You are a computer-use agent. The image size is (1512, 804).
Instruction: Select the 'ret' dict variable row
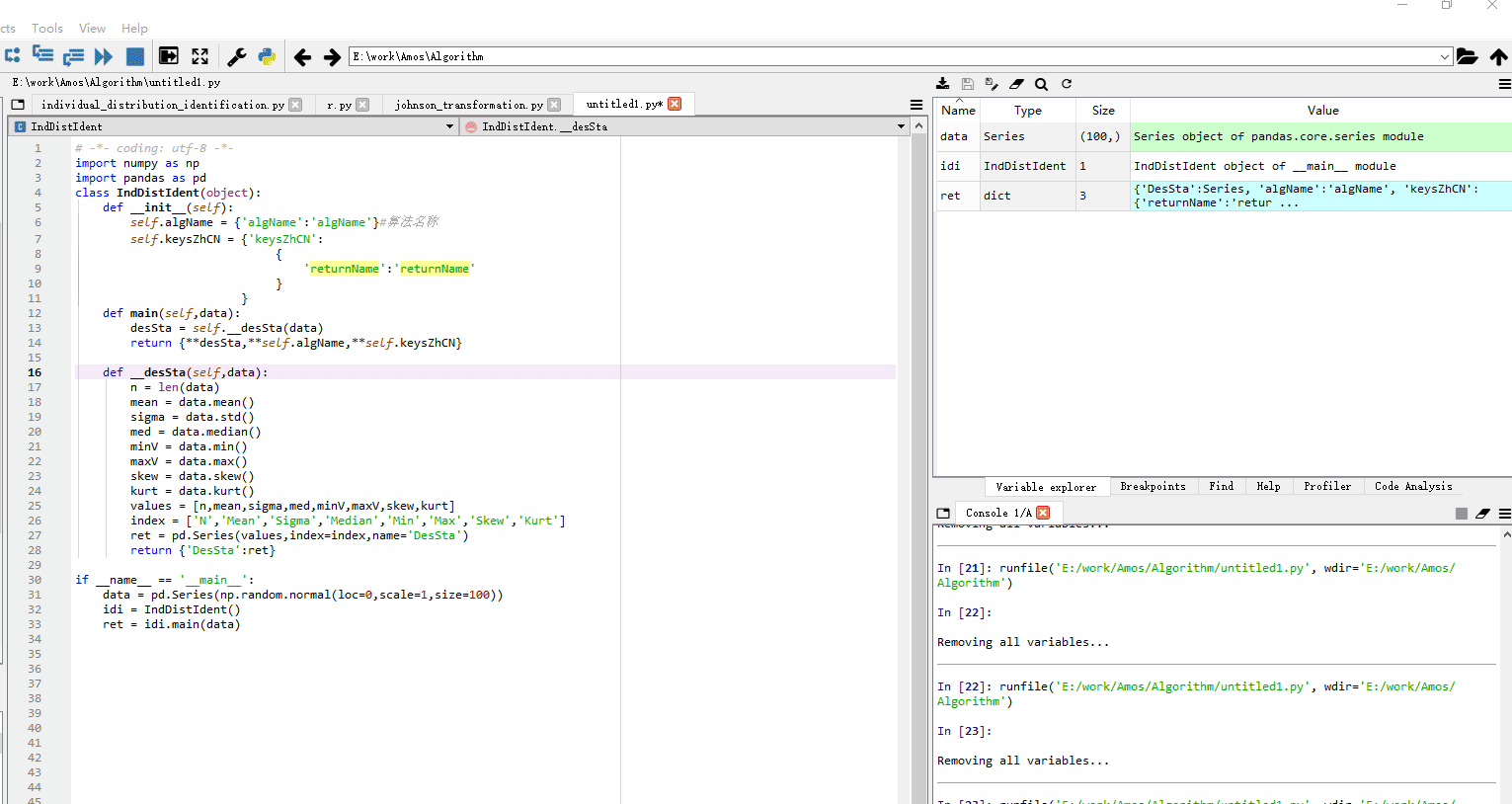pyautogui.click(x=1224, y=196)
